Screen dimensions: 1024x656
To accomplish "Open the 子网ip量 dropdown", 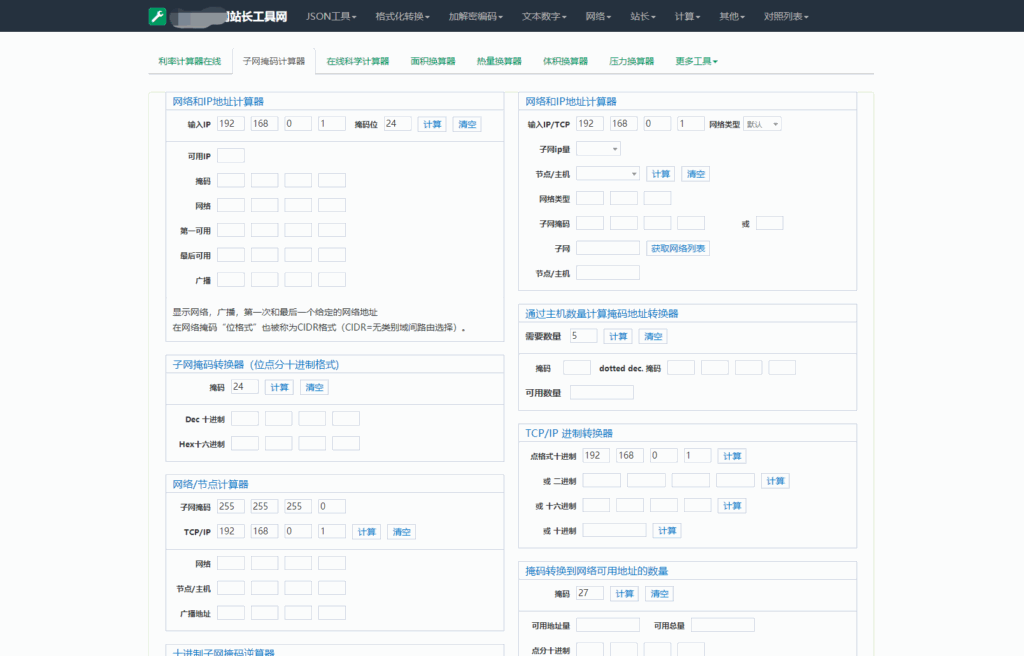I will tap(598, 149).
